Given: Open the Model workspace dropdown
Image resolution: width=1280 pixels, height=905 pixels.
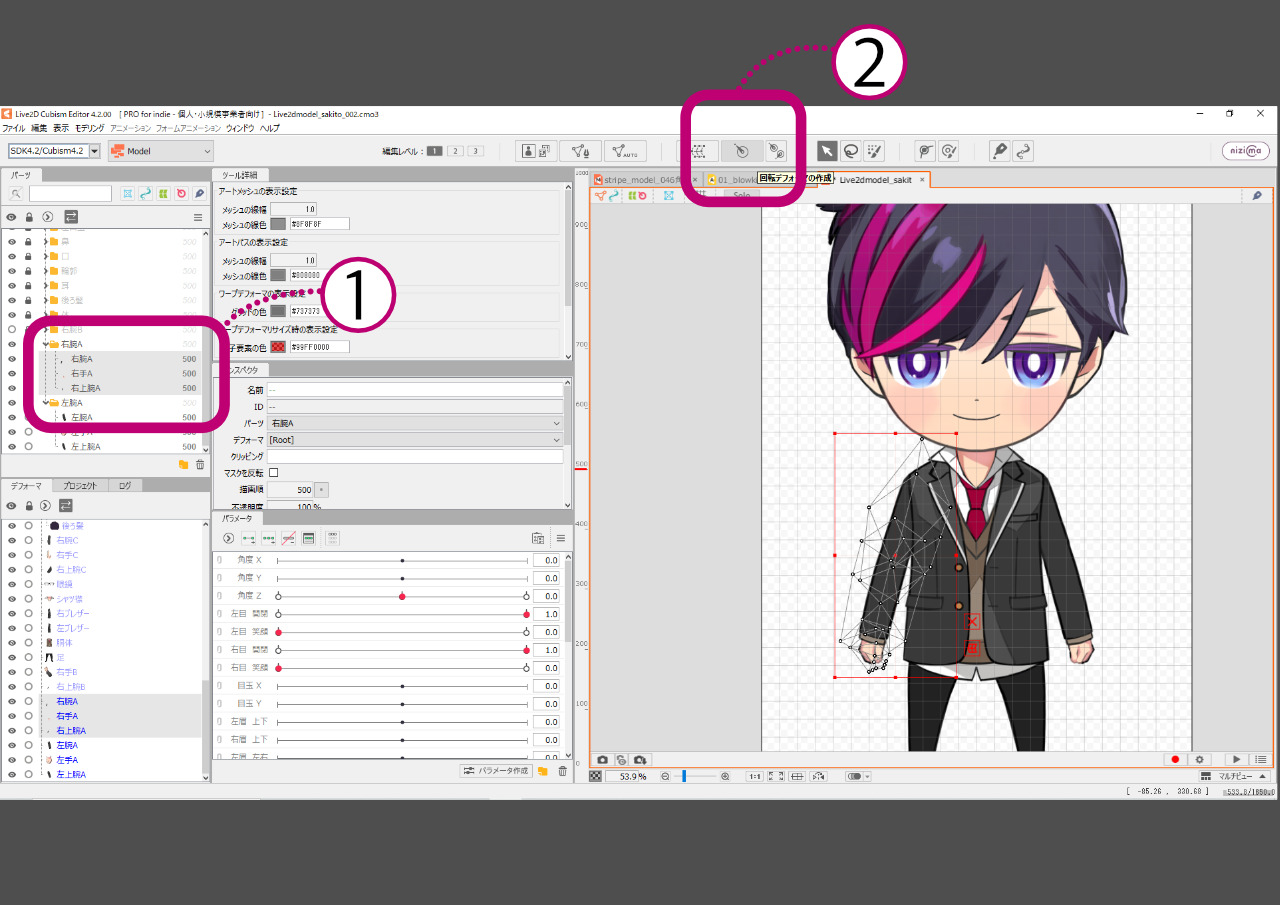Looking at the screenshot, I should coord(161,151).
